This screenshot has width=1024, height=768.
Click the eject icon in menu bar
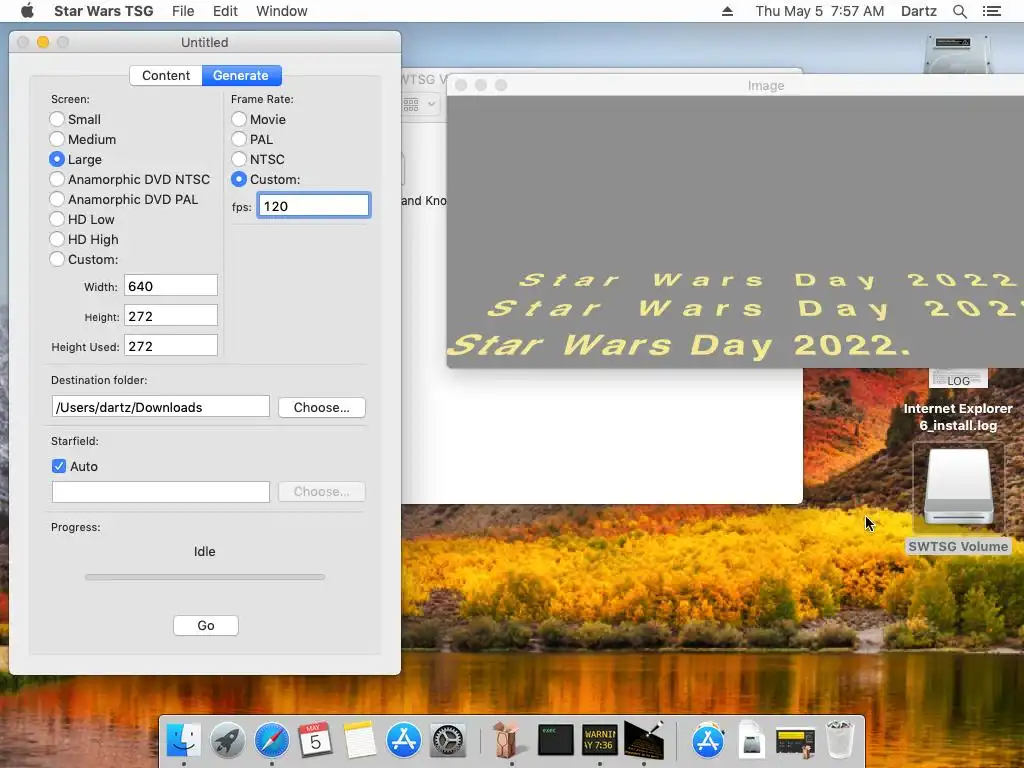coord(727,11)
